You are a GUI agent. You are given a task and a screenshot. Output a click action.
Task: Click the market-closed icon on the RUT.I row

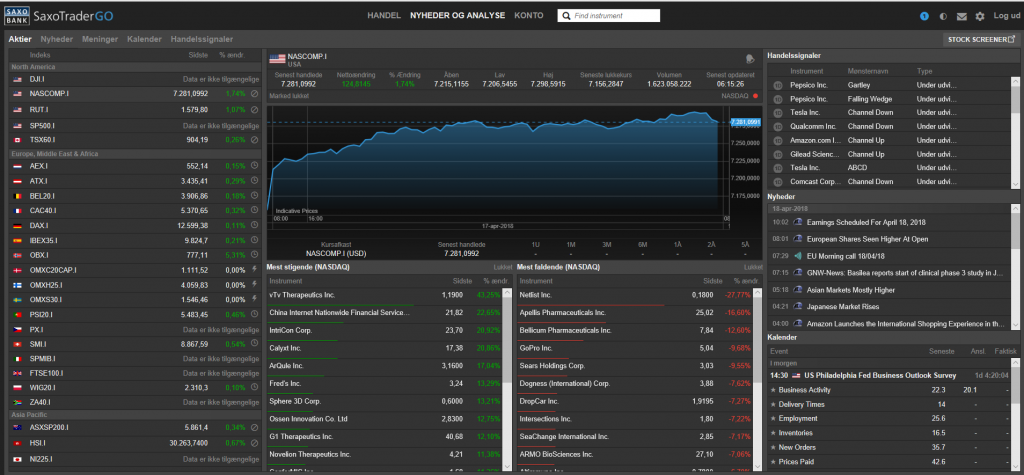tap(254, 109)
